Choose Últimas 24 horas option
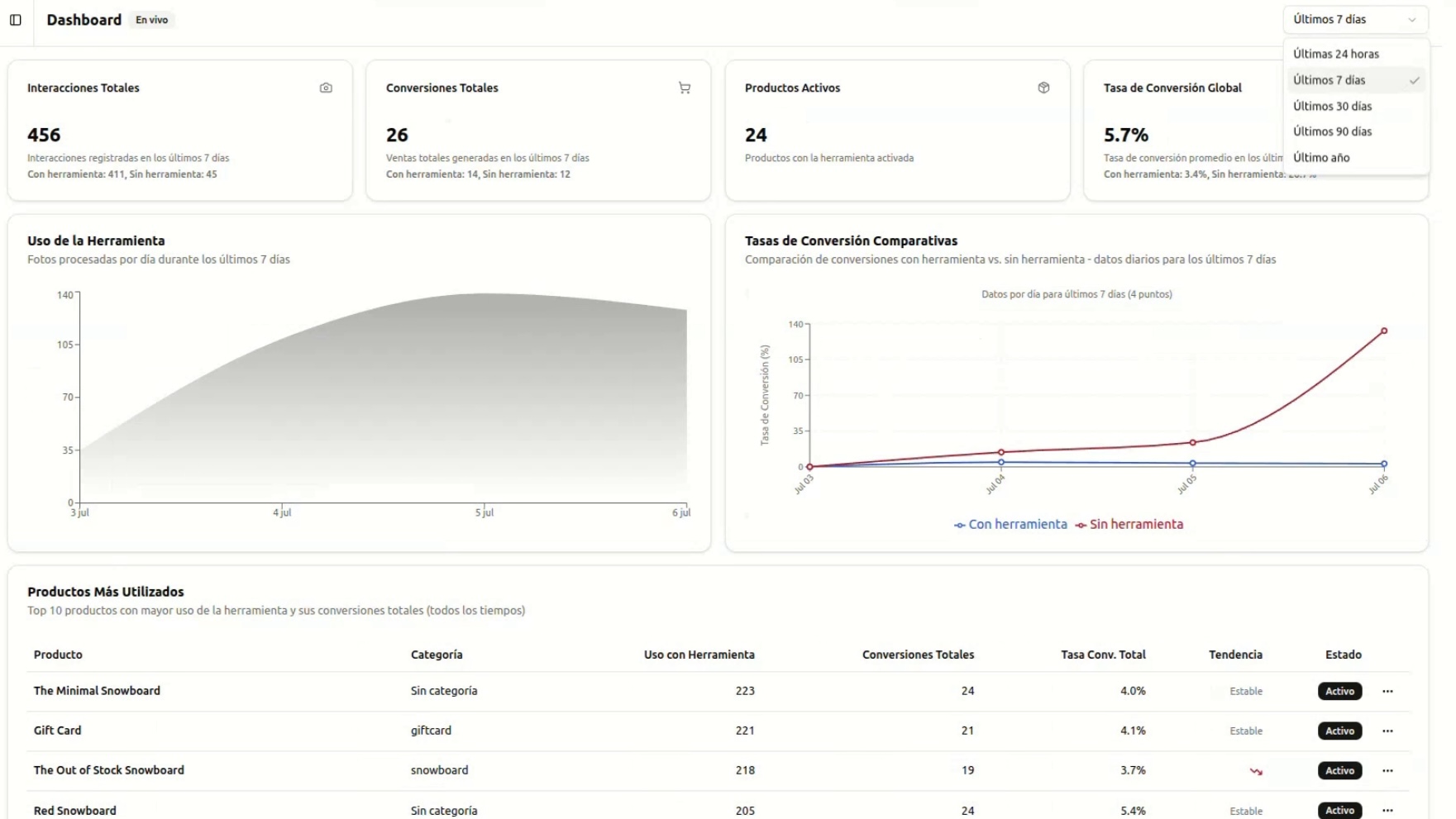 point(1335,53)
